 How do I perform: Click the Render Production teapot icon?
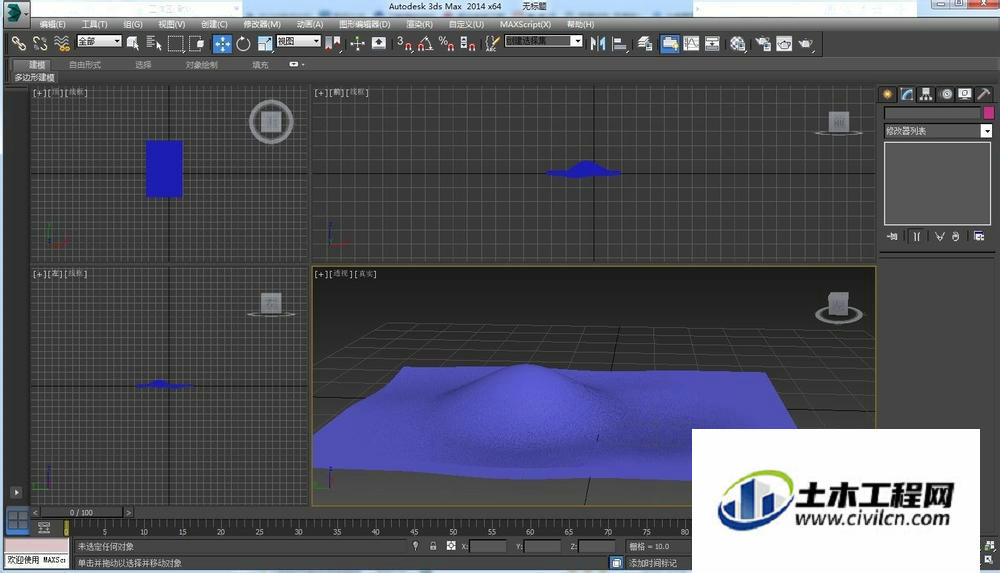pyautogui.click(x=806, y=43)
